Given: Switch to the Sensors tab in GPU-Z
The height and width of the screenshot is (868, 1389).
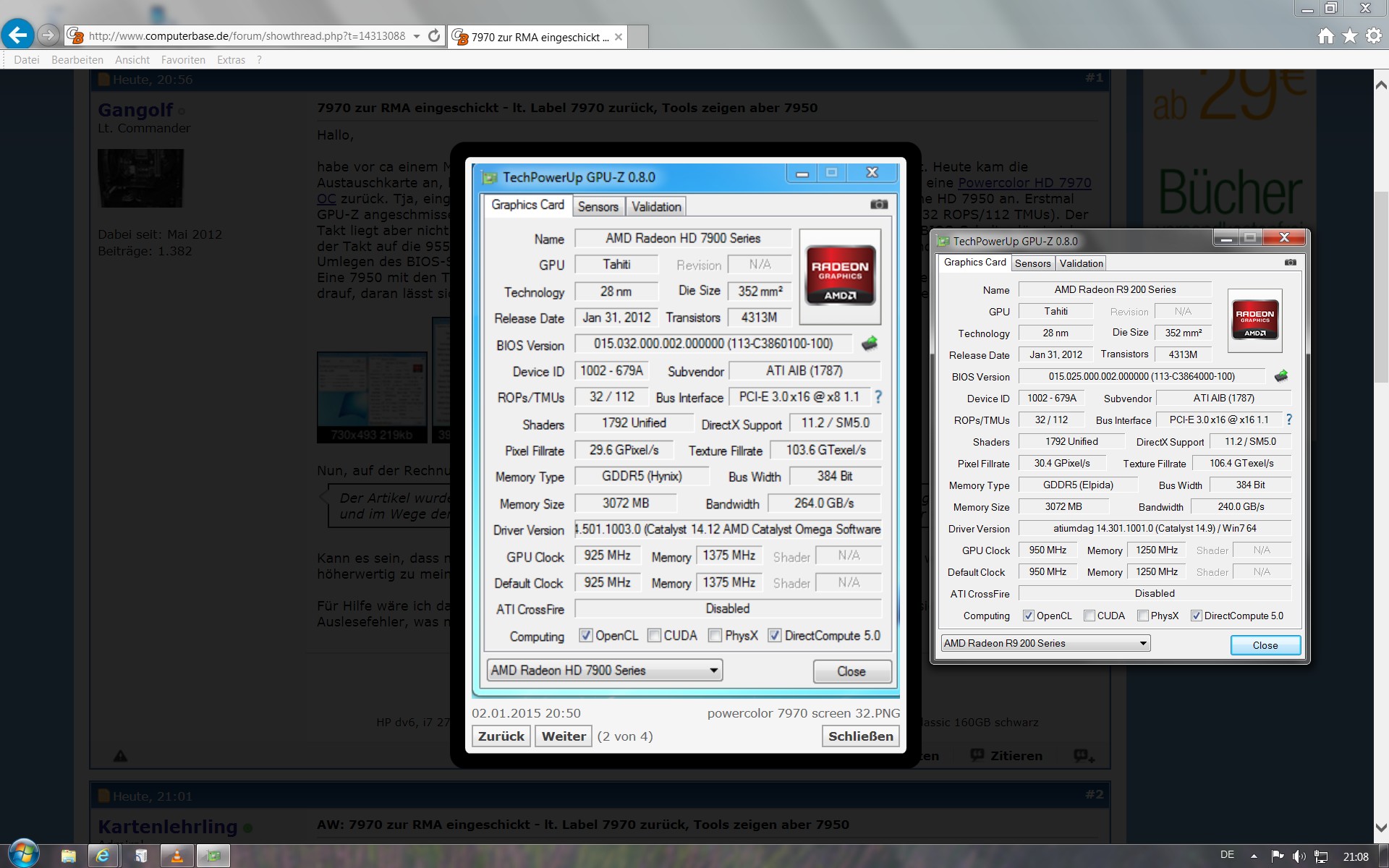Looking at the screenshot, I should tap(1032, 263).
